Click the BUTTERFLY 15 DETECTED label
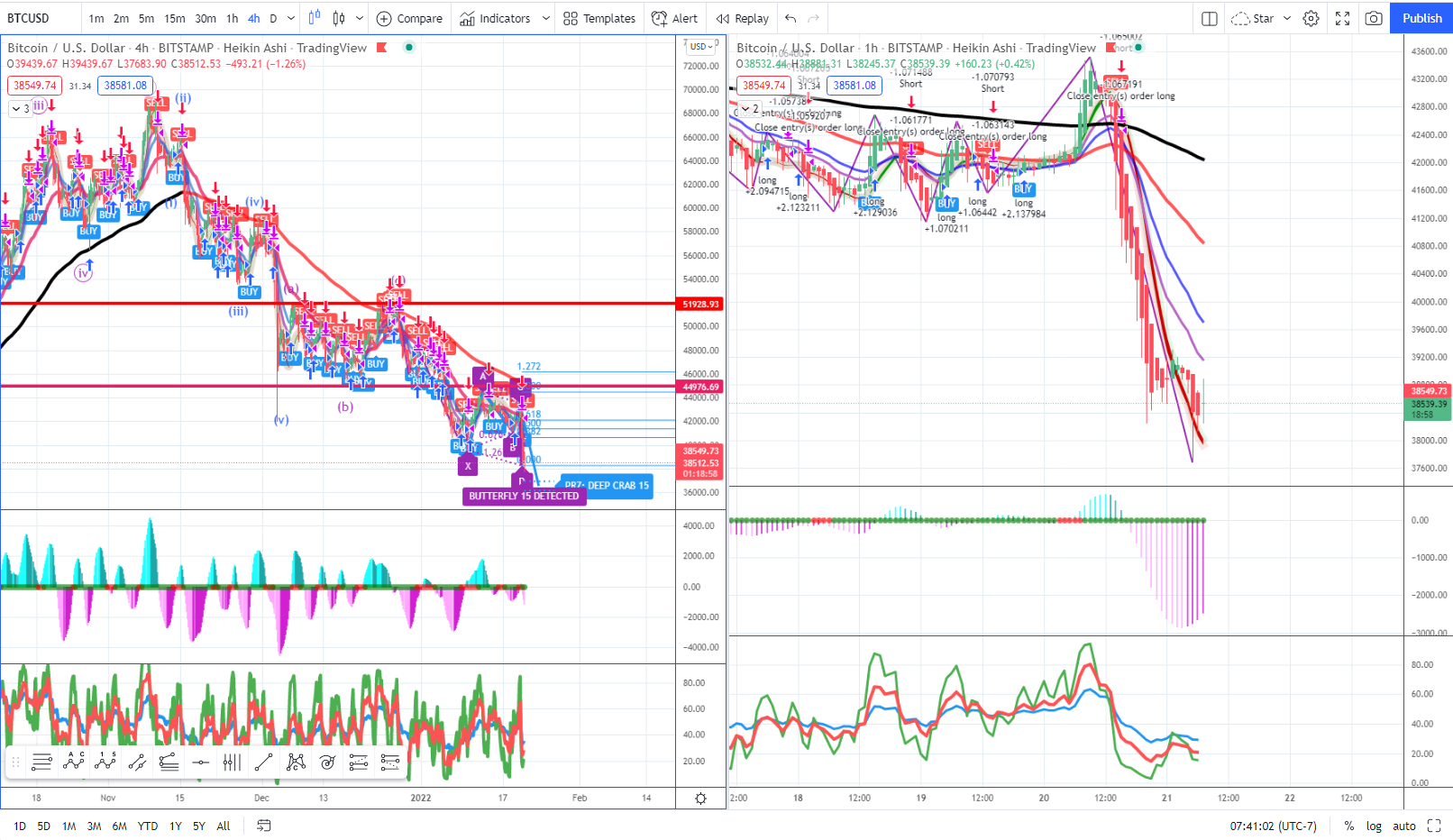 (x=524, y=496)
